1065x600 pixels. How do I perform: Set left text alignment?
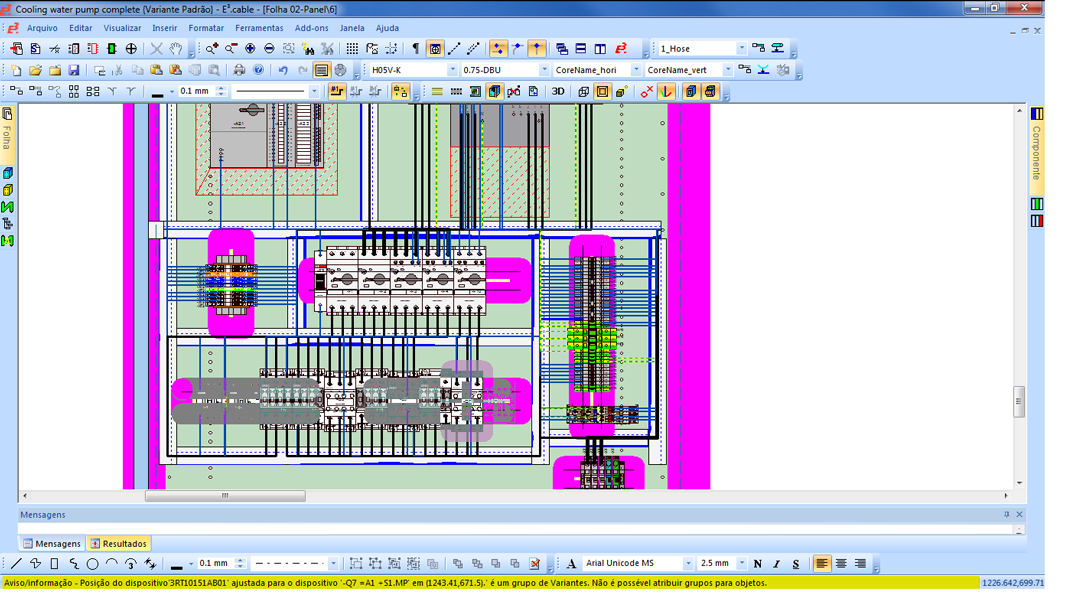click(x=822, y=563)
